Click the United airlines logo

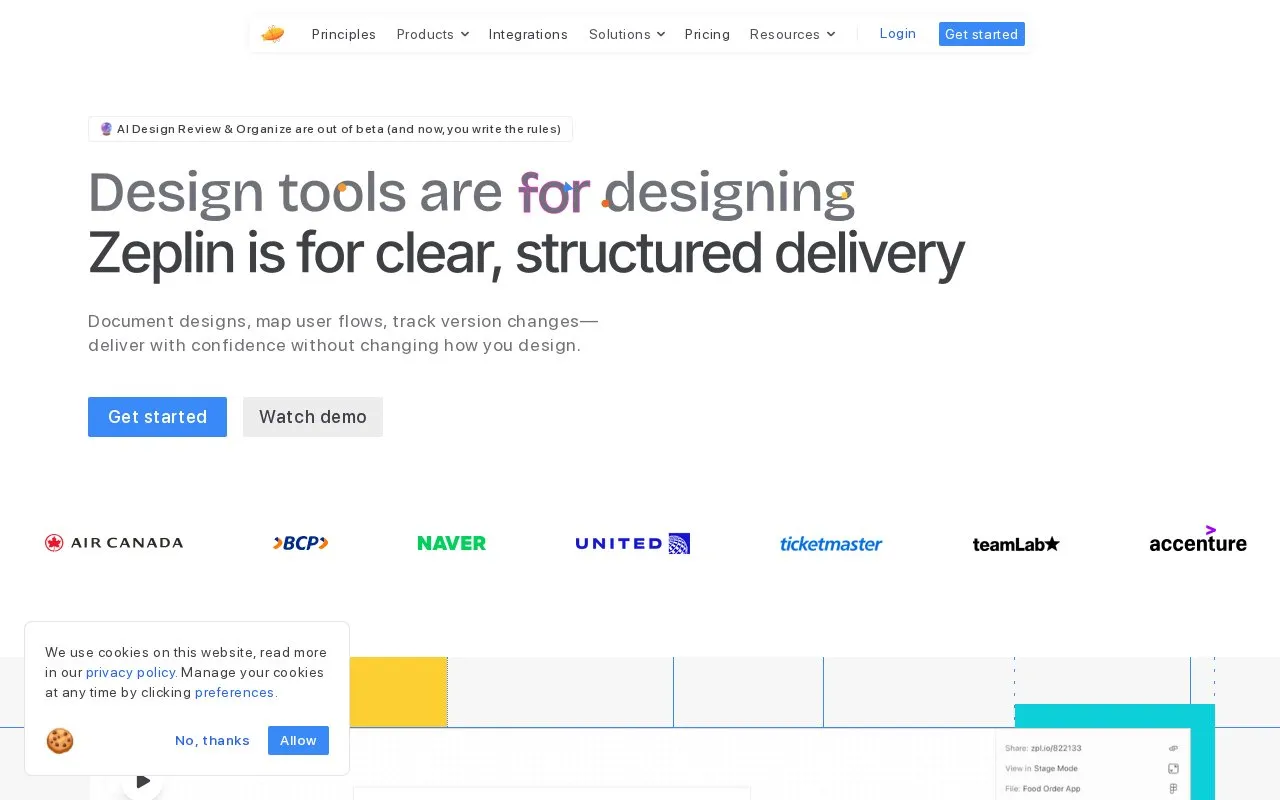coord(633,543)
